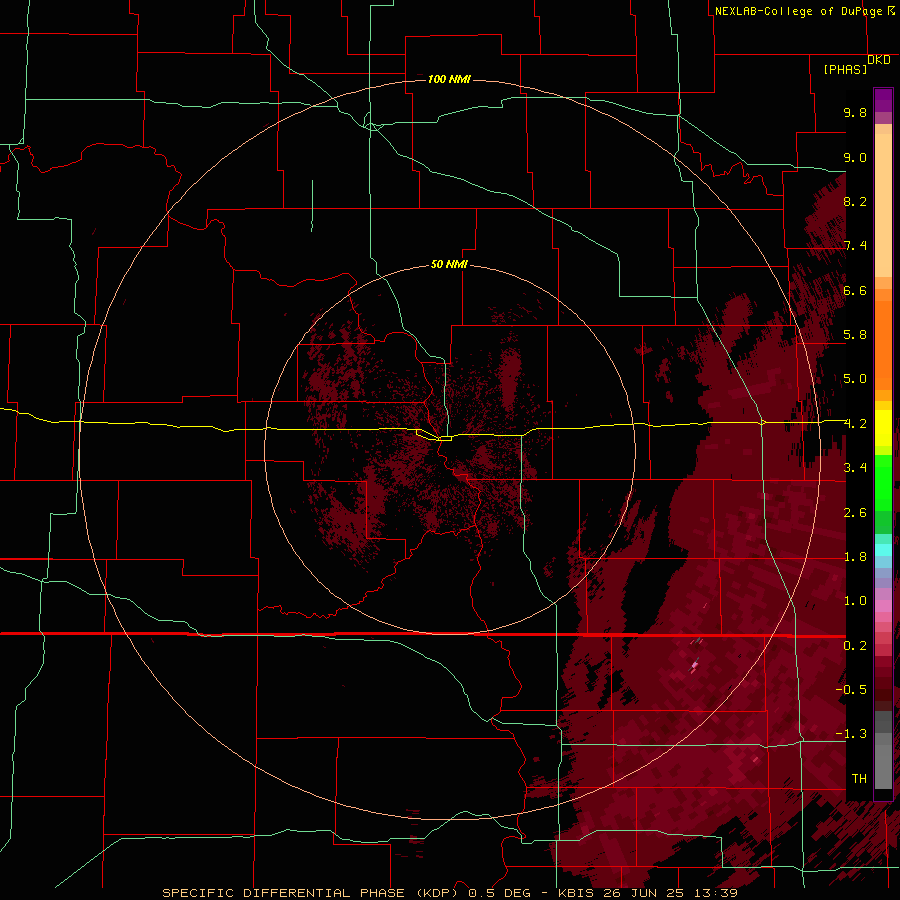Pick the gray segment of the color bar
Screen dimensions: 900x900
(883, 751)
